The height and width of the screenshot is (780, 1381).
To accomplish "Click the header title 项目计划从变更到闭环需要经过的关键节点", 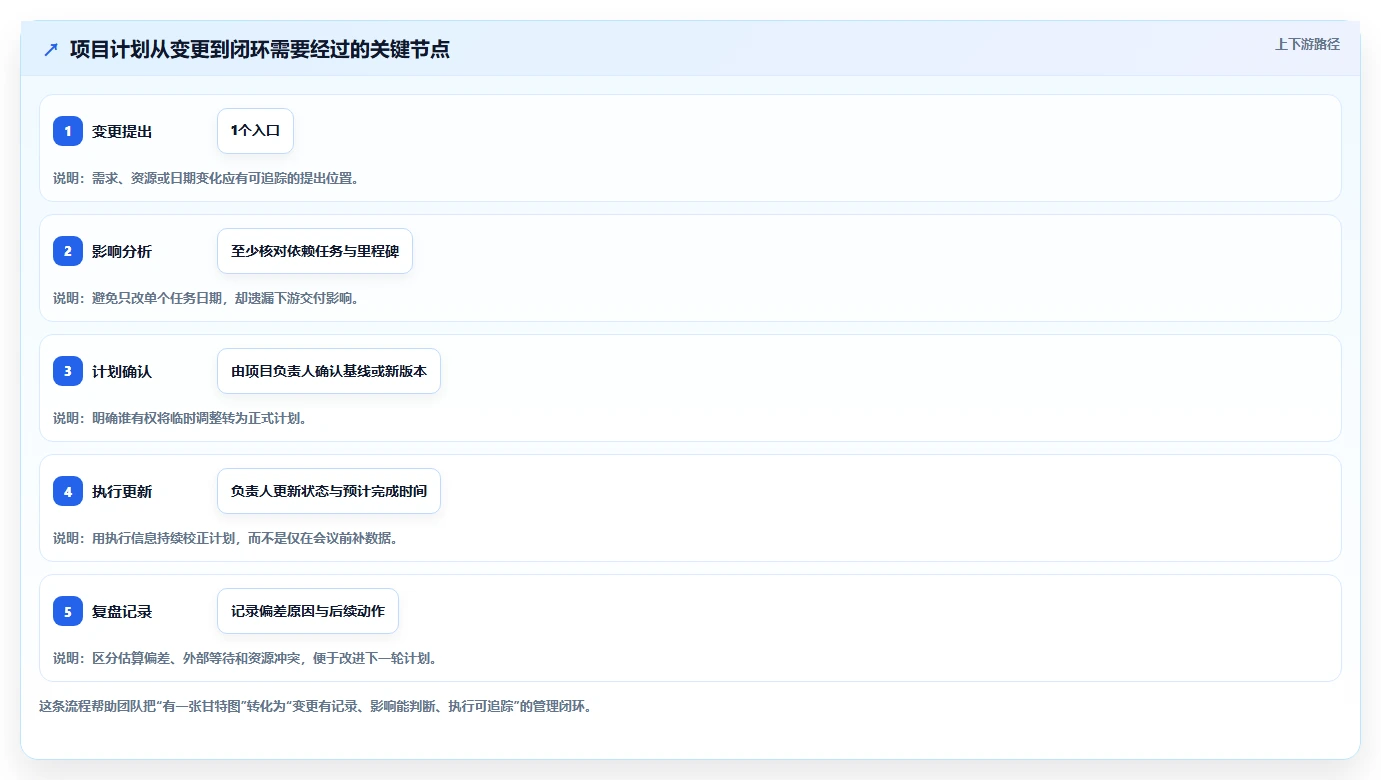I will (260, 49).
